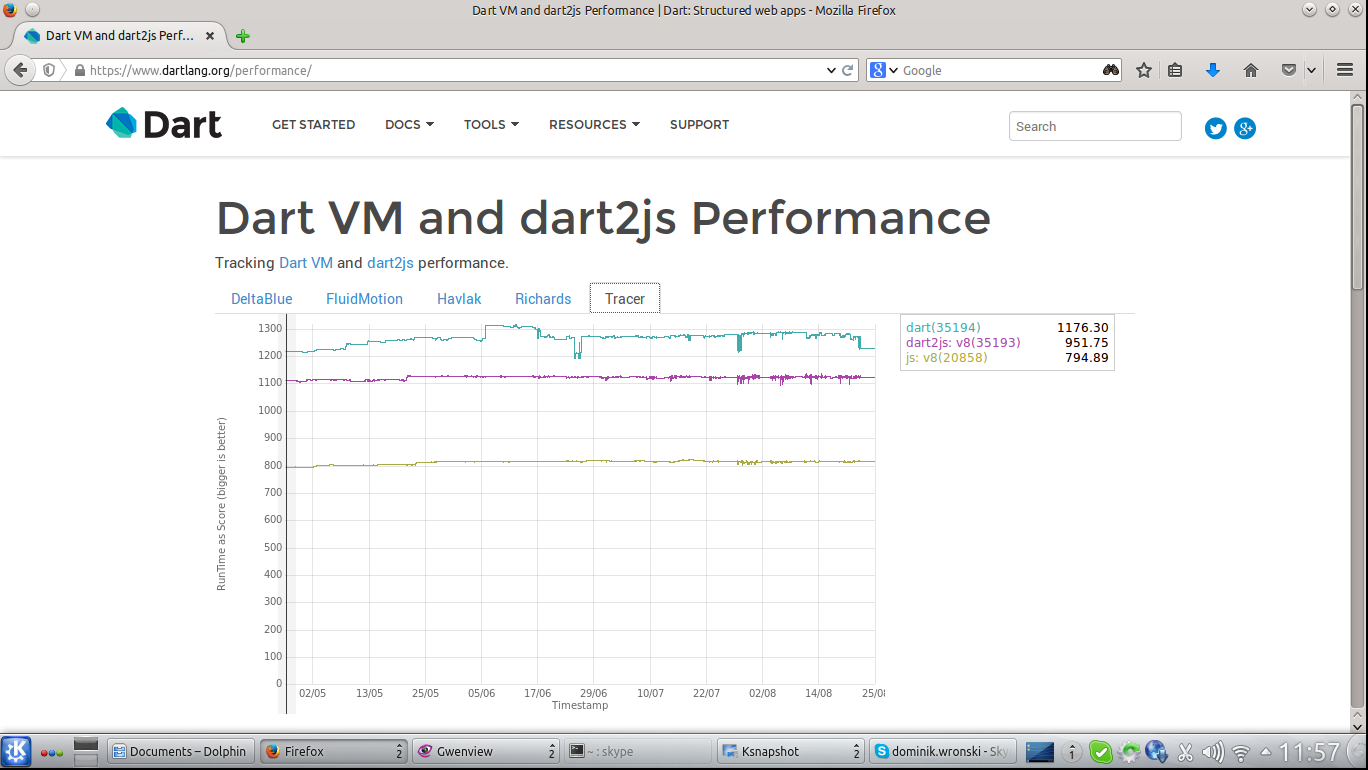Expand Ksnapshot taskbar group arrow

click(856, 751)
